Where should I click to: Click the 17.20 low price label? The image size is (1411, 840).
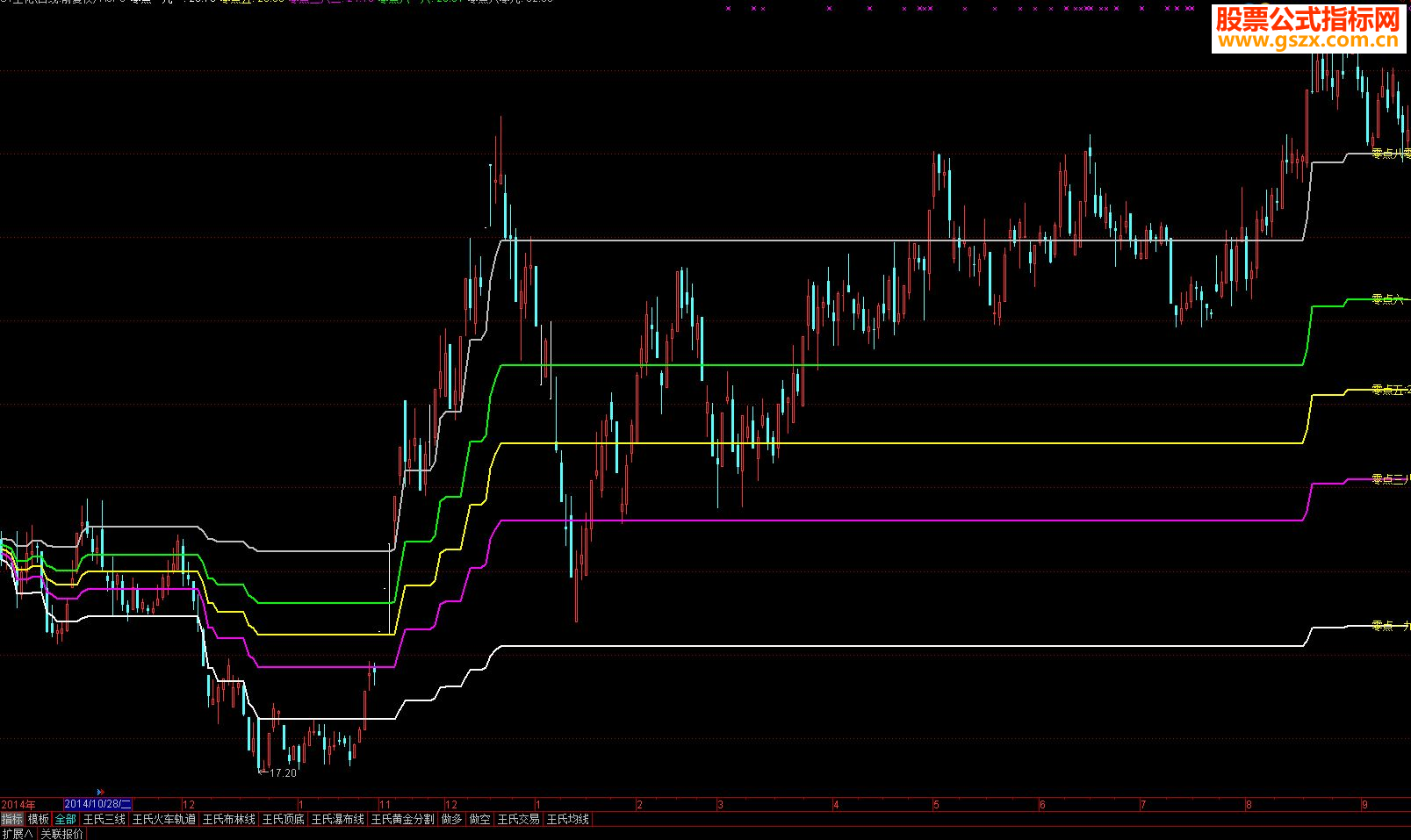[283, 773]
